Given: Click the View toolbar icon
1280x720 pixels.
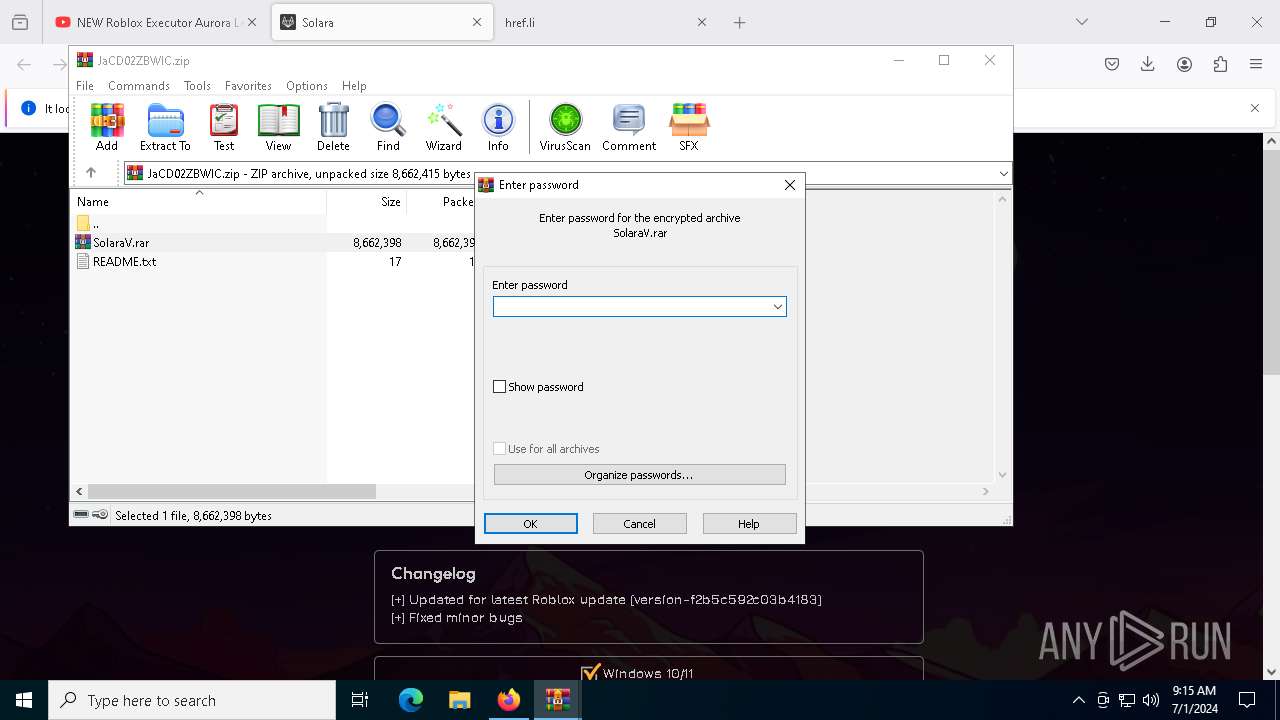Looking at the screenshot, I should [278, 127].
